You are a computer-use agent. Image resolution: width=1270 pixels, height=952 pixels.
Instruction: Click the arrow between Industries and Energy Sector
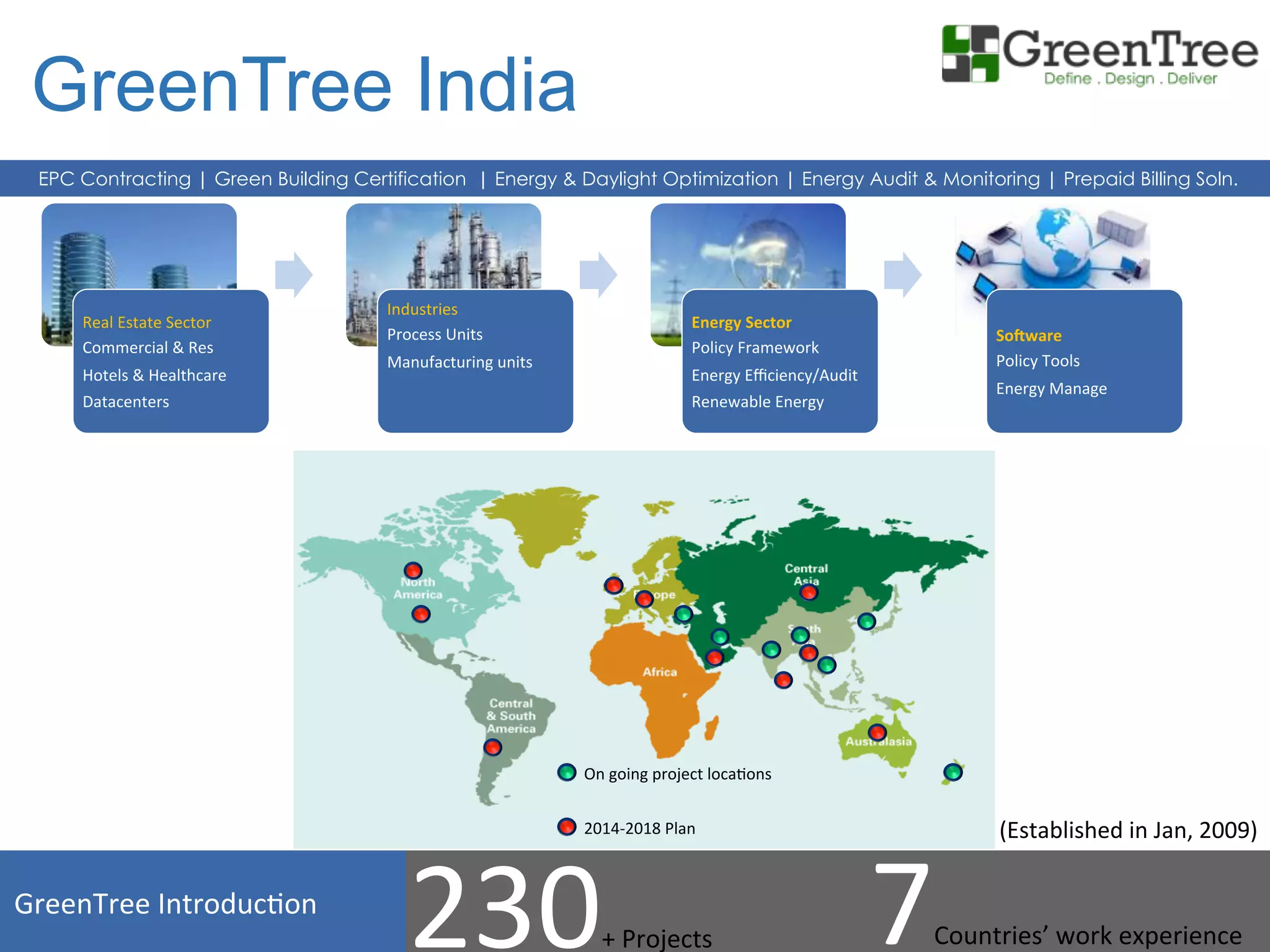click(598, 275)
